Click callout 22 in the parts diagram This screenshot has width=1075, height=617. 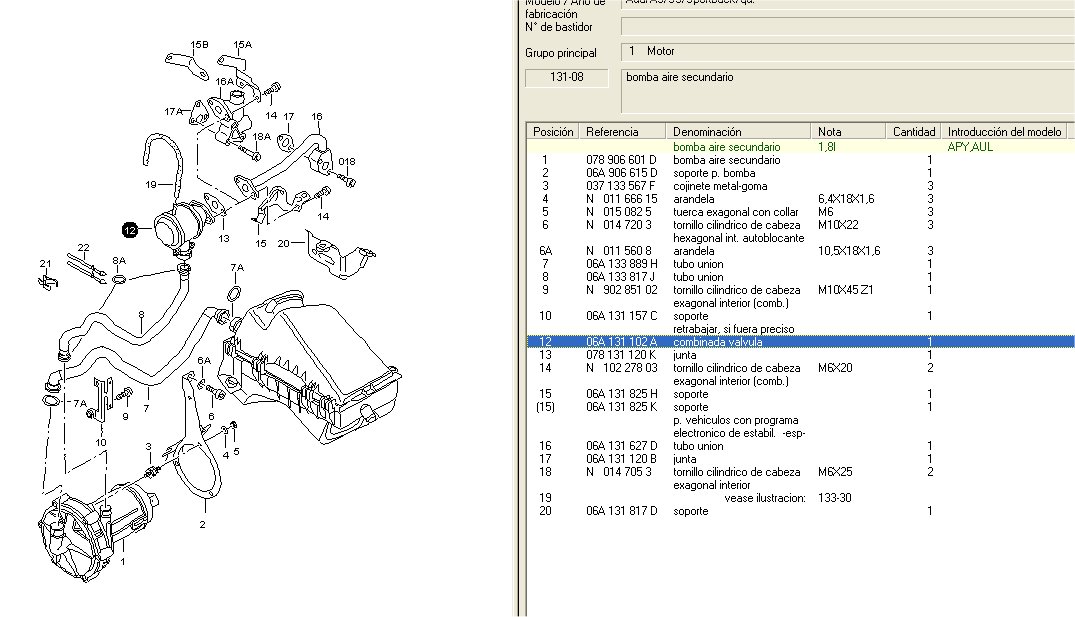pyautogui.click(x=84, y=247)
